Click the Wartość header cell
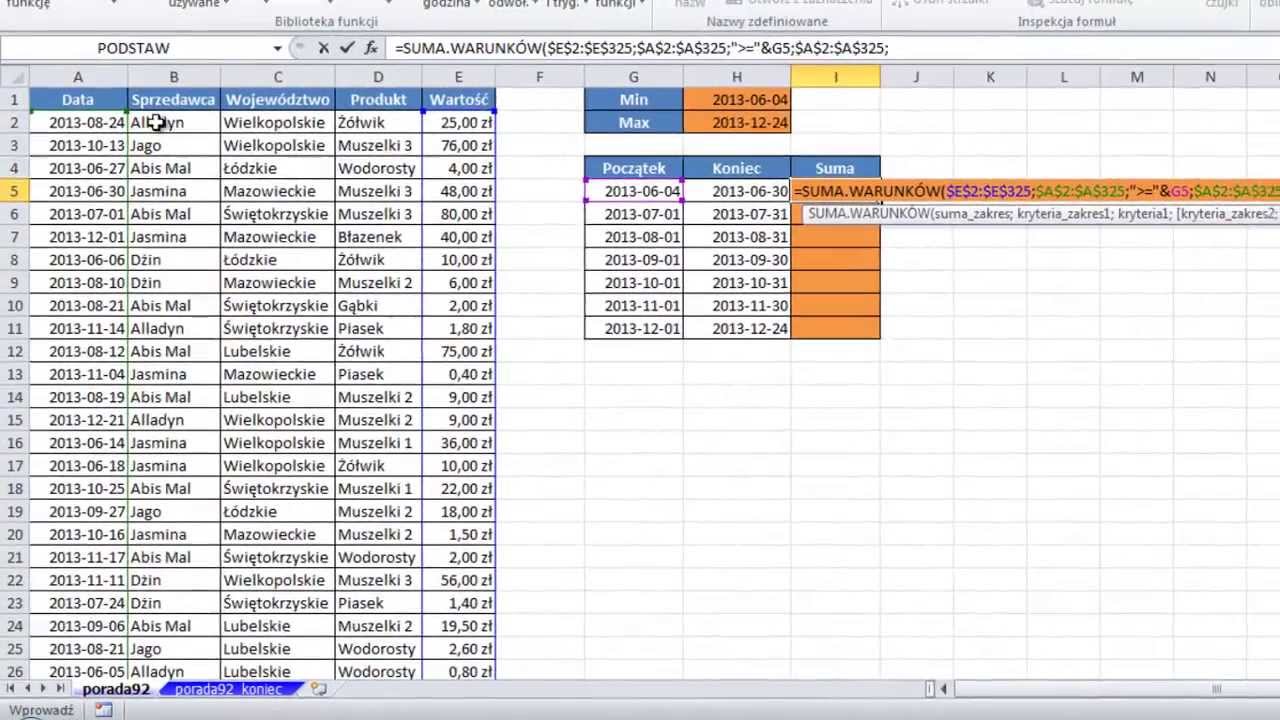The height and width of the screenshot is (720, 1280). [458, 99]
